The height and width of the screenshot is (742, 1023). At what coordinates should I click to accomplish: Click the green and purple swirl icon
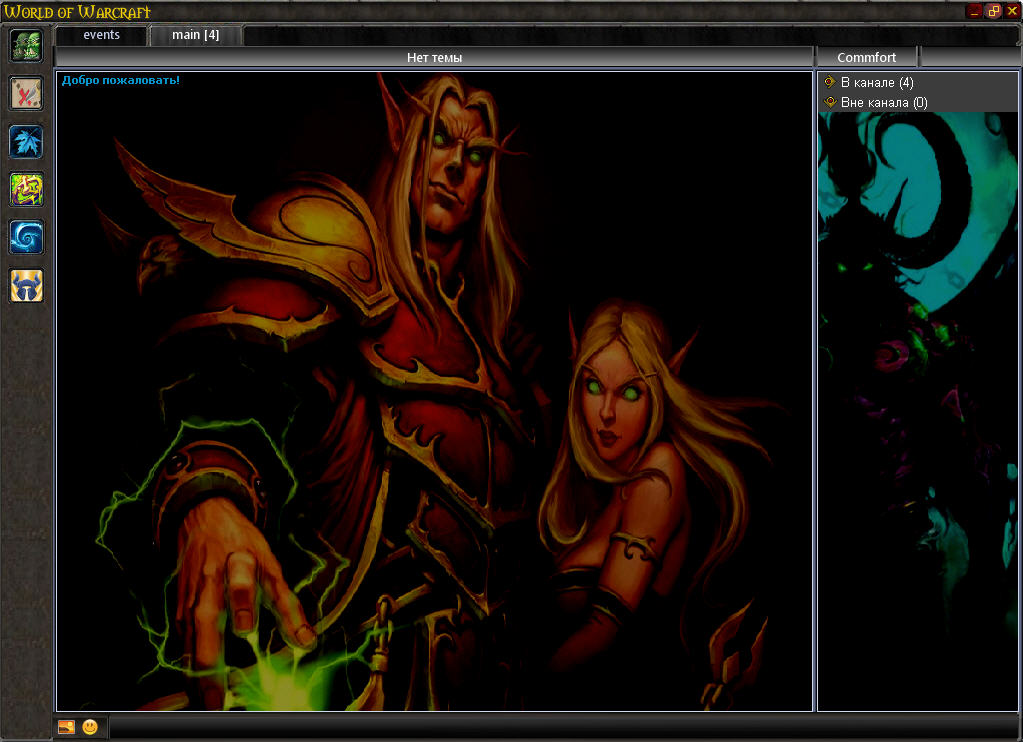[26, 189]
